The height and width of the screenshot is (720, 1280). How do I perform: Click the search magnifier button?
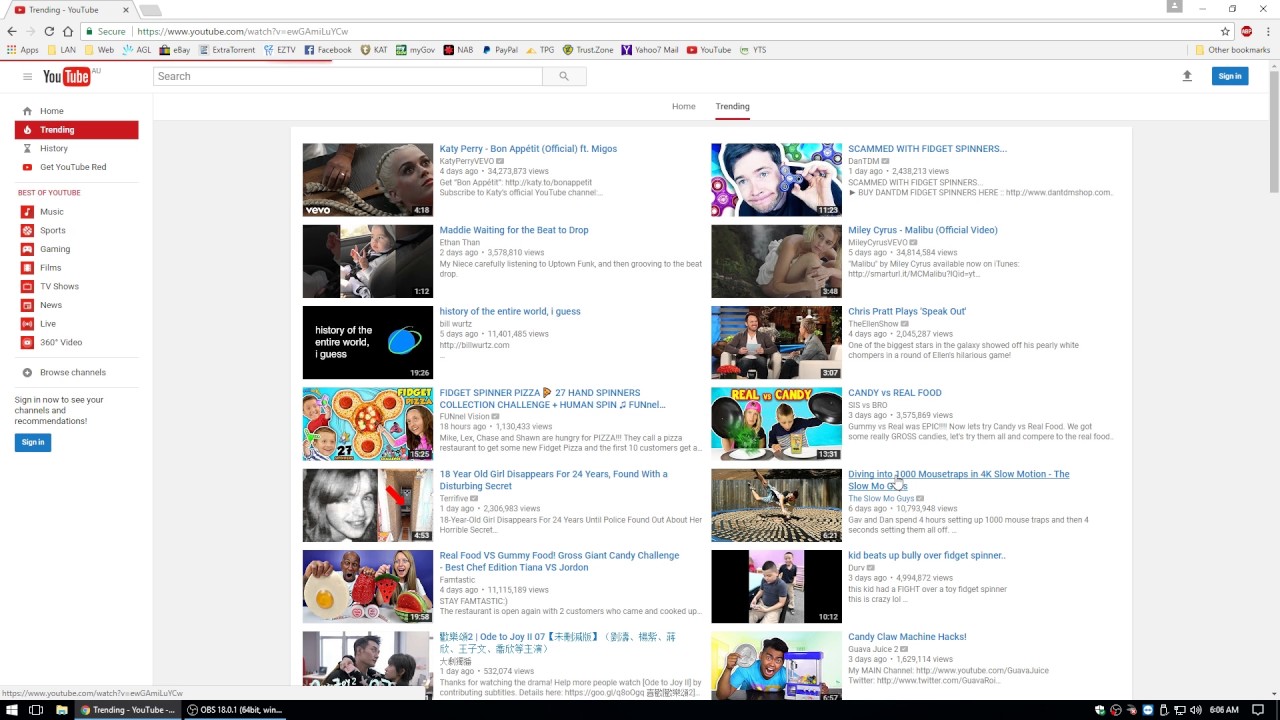point(564,76)
